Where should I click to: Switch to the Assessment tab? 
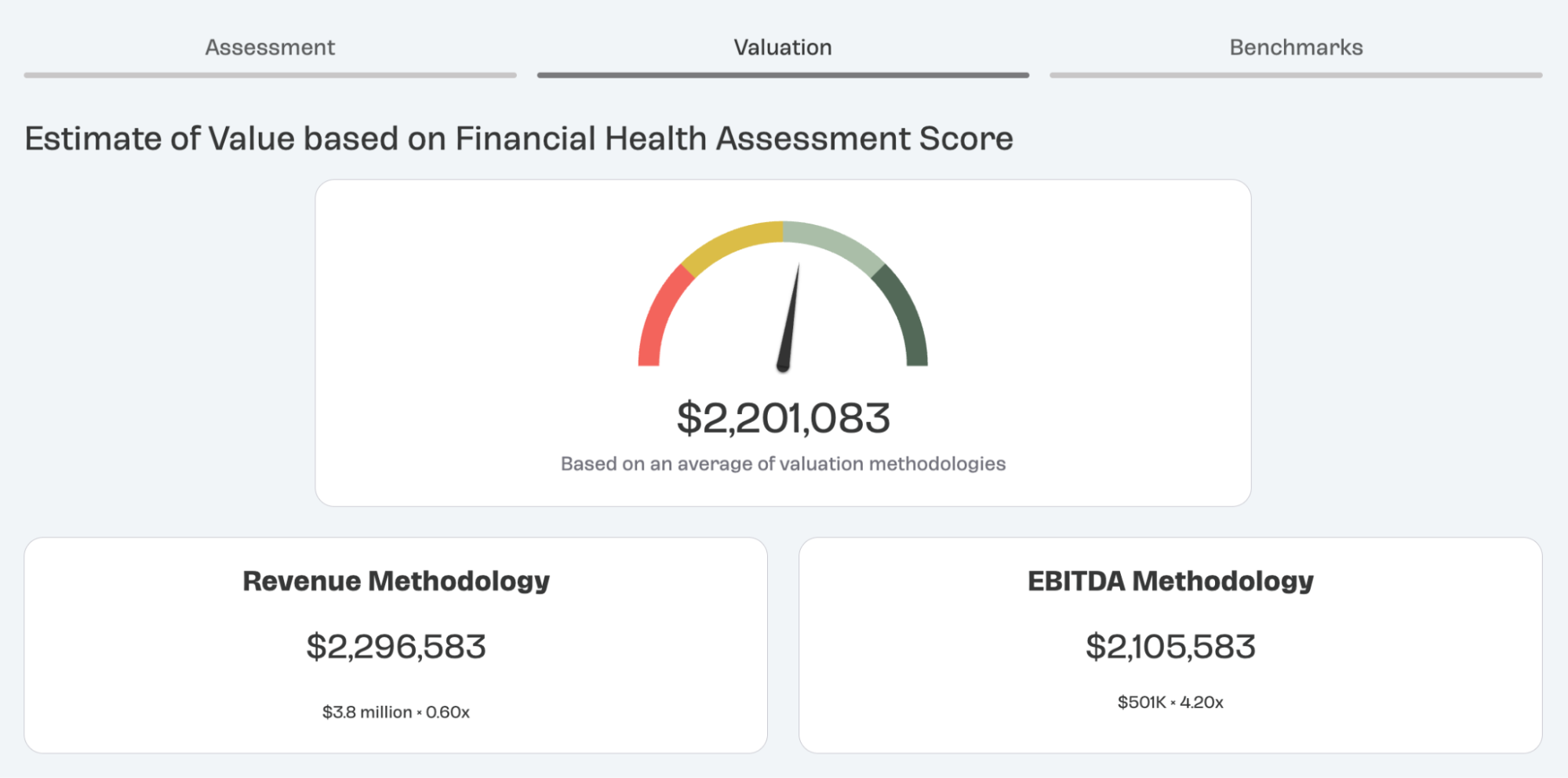pyautogui.click(x=270, y=48)
